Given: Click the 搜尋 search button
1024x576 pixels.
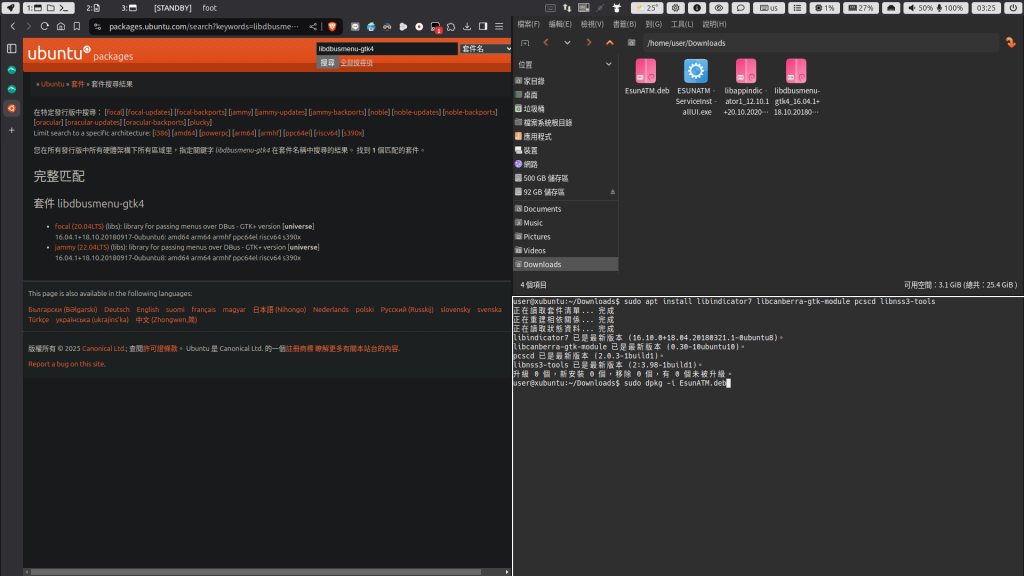Looking at the screenshot, I should click(x=327, y=63).
